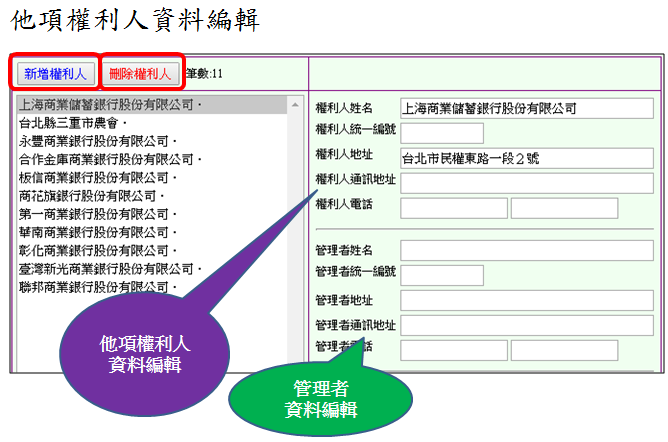
Task: Select 聯邦商業銀行股份有限公司 row
Action: click(152, 287)
